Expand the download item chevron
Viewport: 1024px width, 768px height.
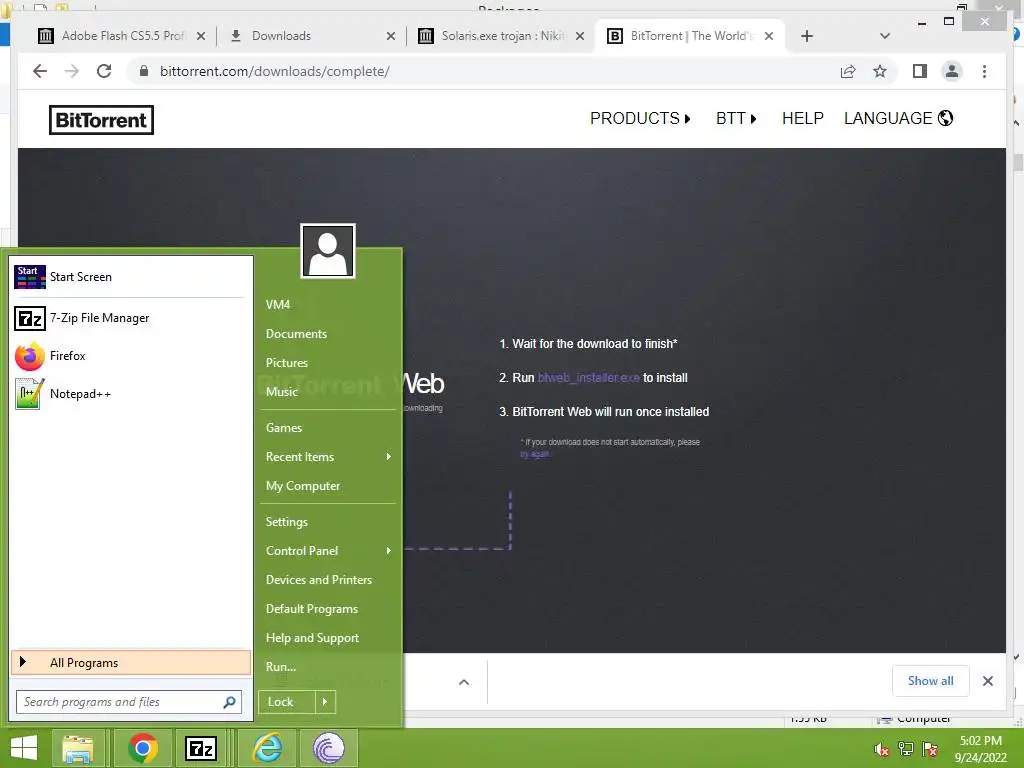[x=464, y=682]
